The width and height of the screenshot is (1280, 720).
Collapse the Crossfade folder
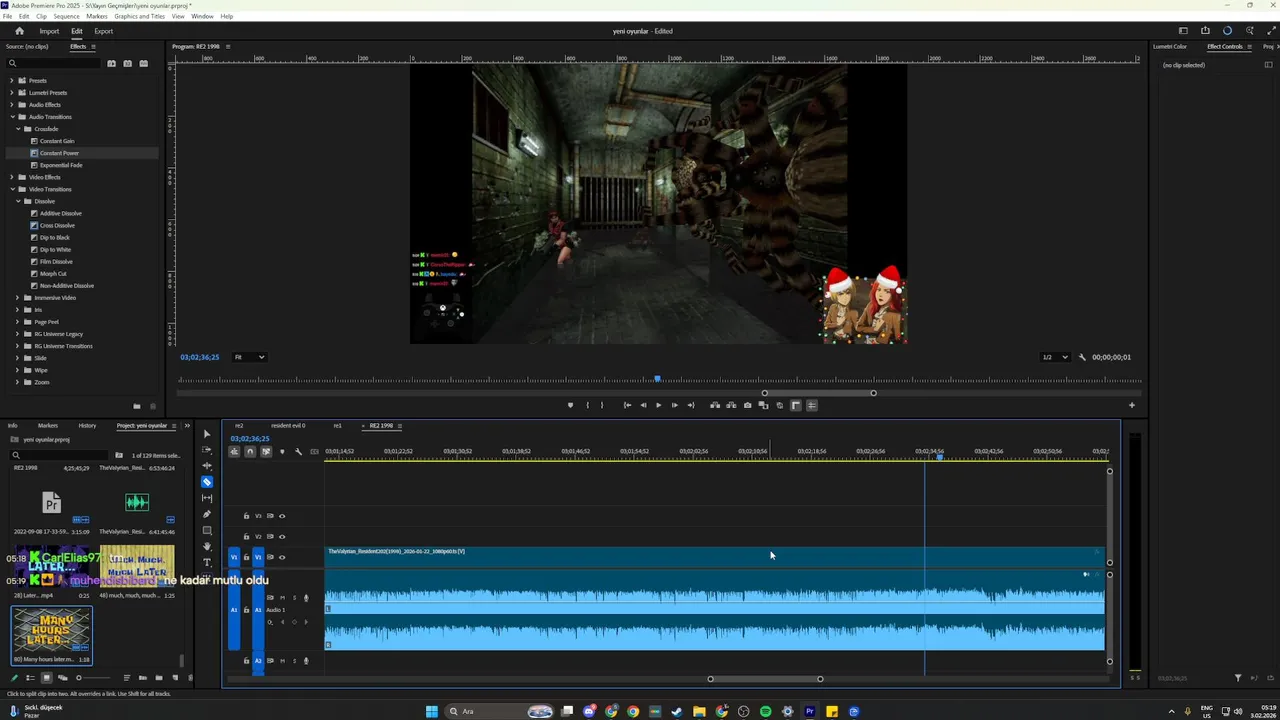point(18,129)
